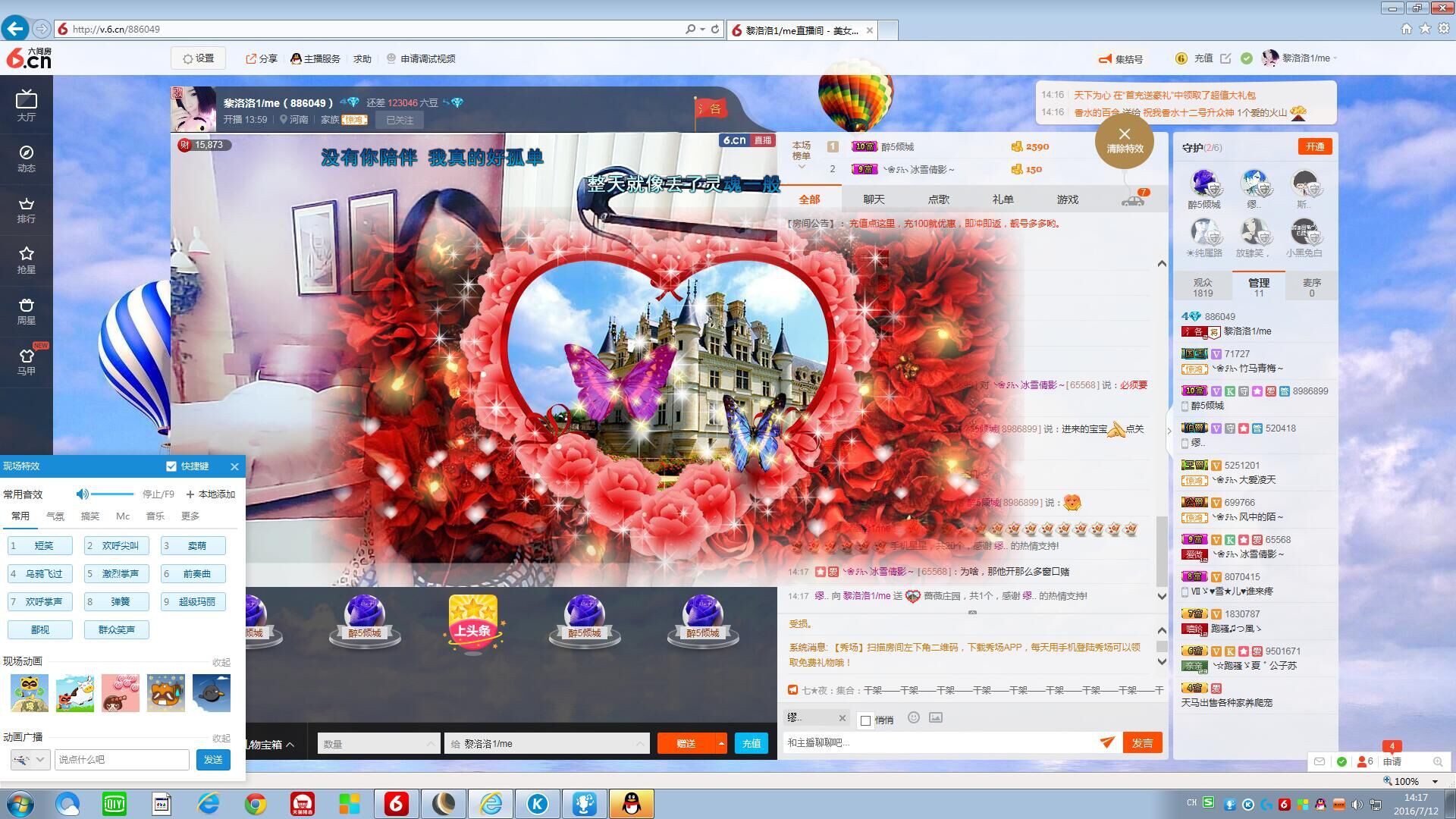Open the 抢星 star sidebar icon
This screenshot has height=819, width=1456.
point(27,259)
